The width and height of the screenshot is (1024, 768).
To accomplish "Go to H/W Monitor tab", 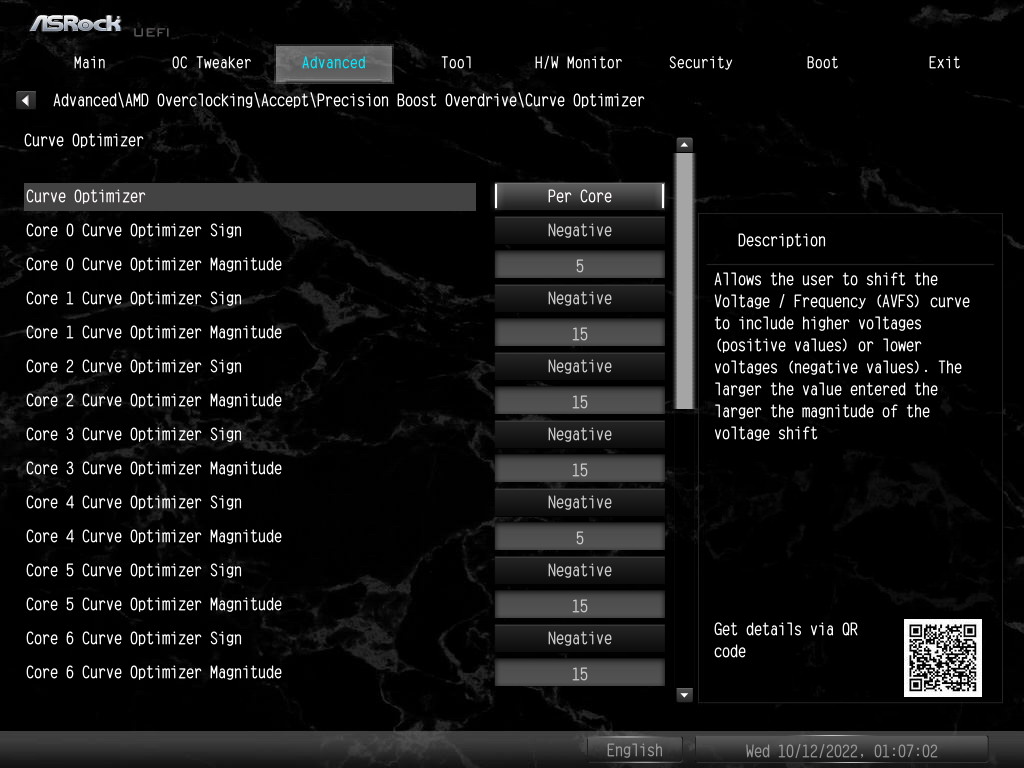I will click(578, 63).
